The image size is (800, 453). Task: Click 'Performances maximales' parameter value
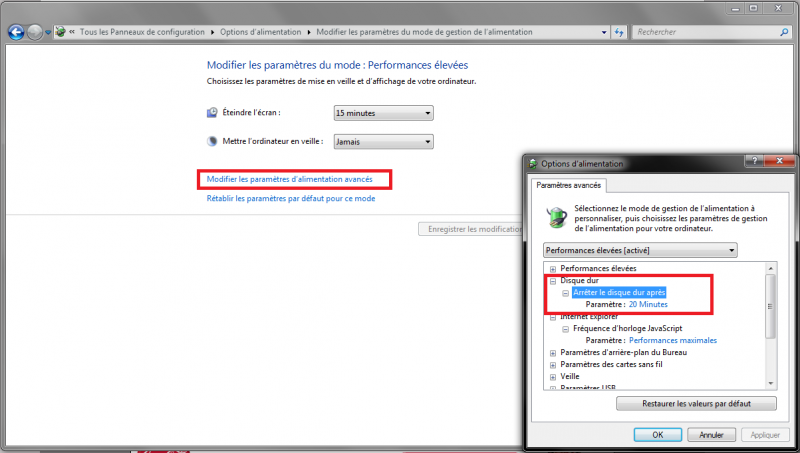click(x=673, y=340)
